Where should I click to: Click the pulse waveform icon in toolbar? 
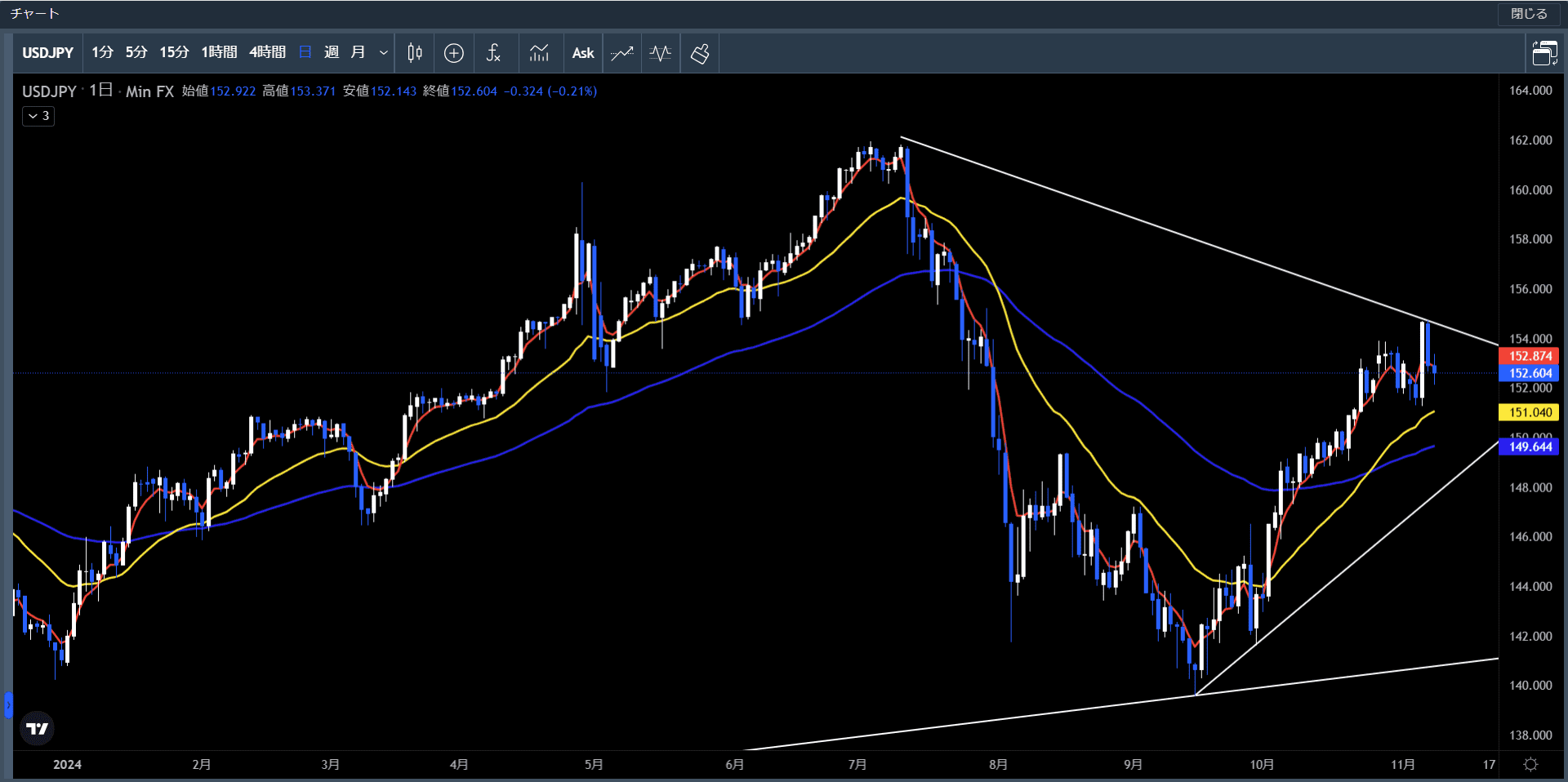[661, 53]
